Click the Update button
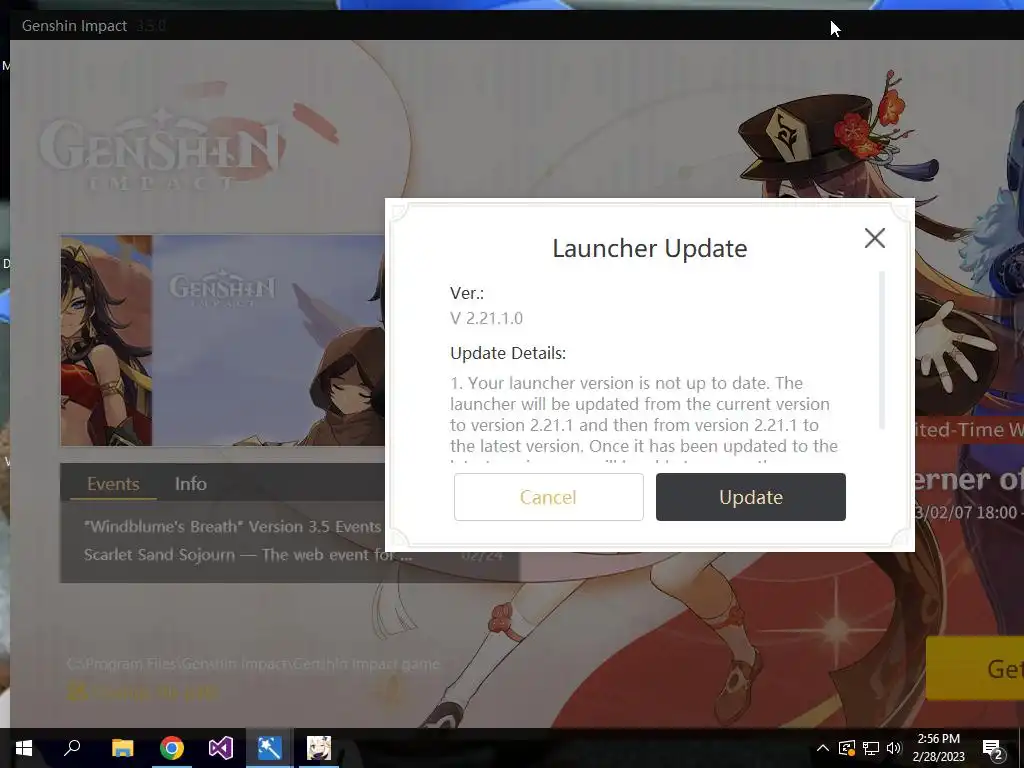1024x768 pixels. pyautogui.click(x=750, y=497)
